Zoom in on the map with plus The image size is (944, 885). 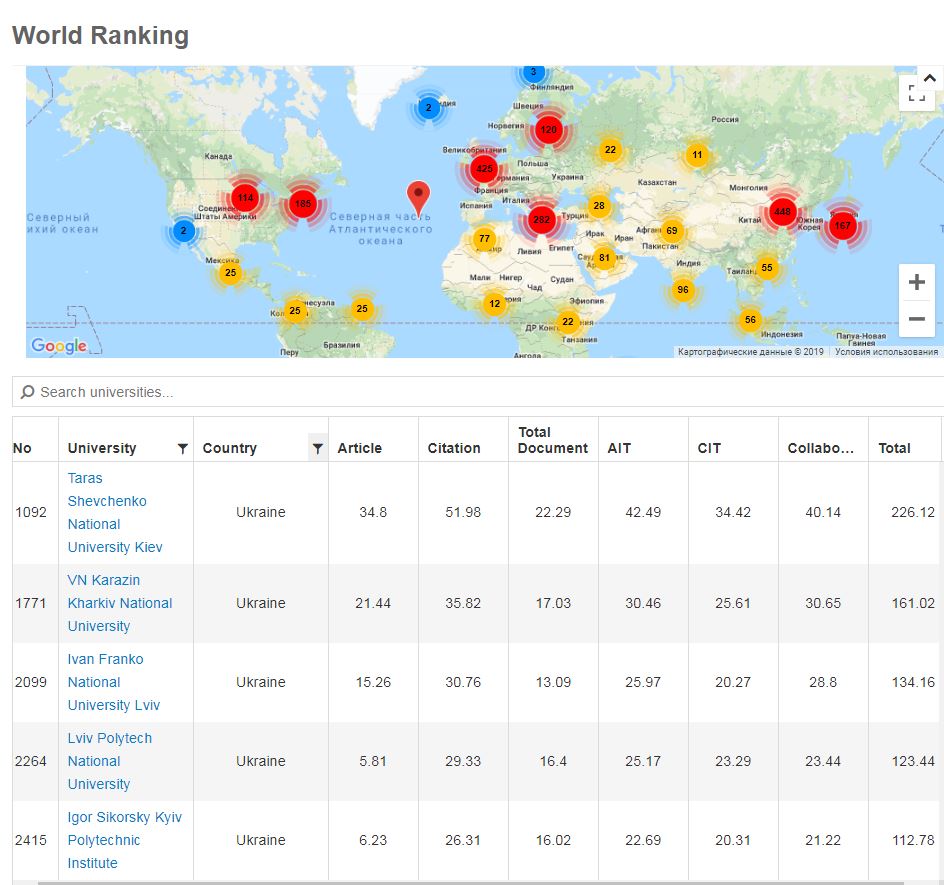coord(916,282)
